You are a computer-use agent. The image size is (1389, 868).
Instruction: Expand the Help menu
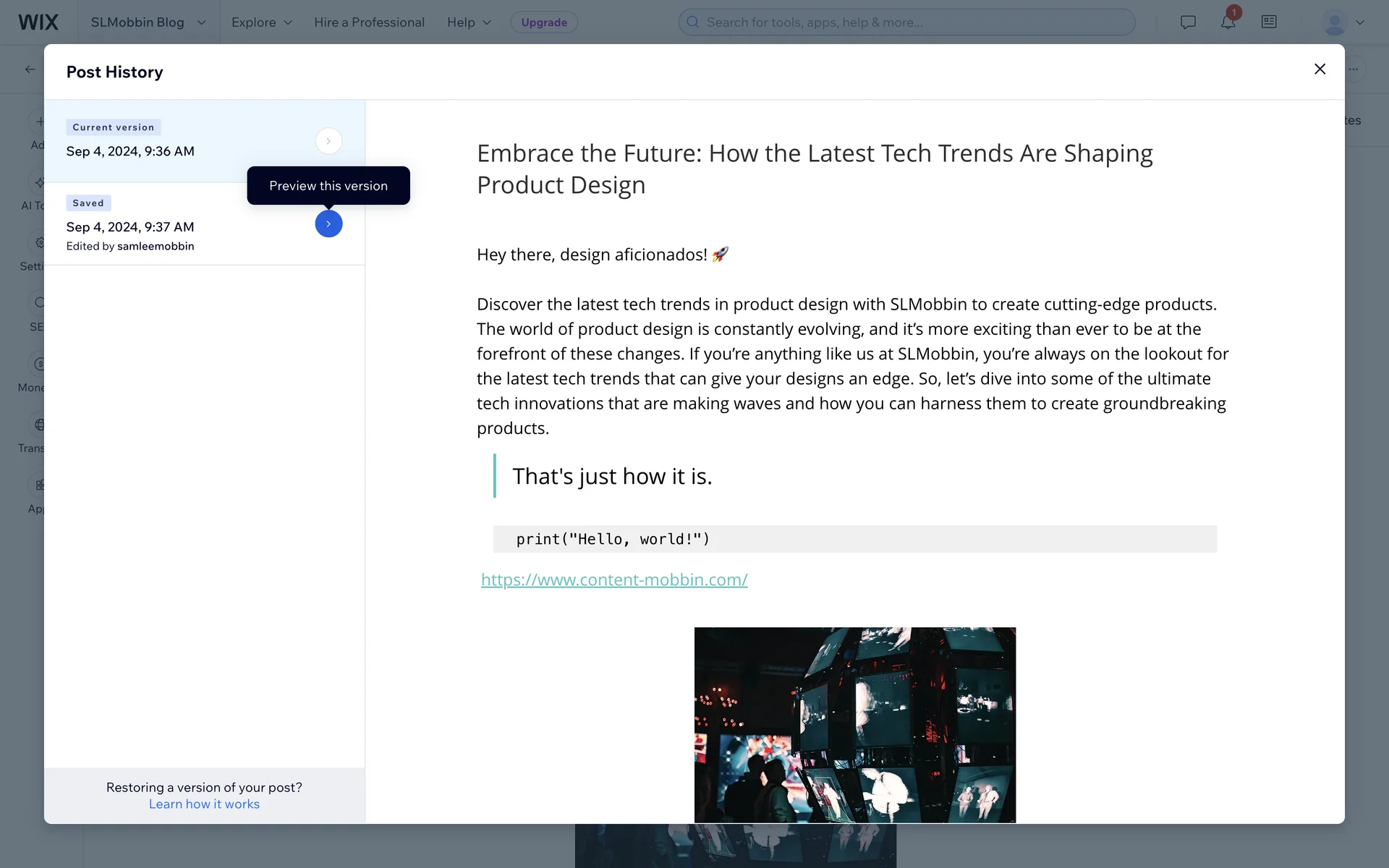(469, 22)
